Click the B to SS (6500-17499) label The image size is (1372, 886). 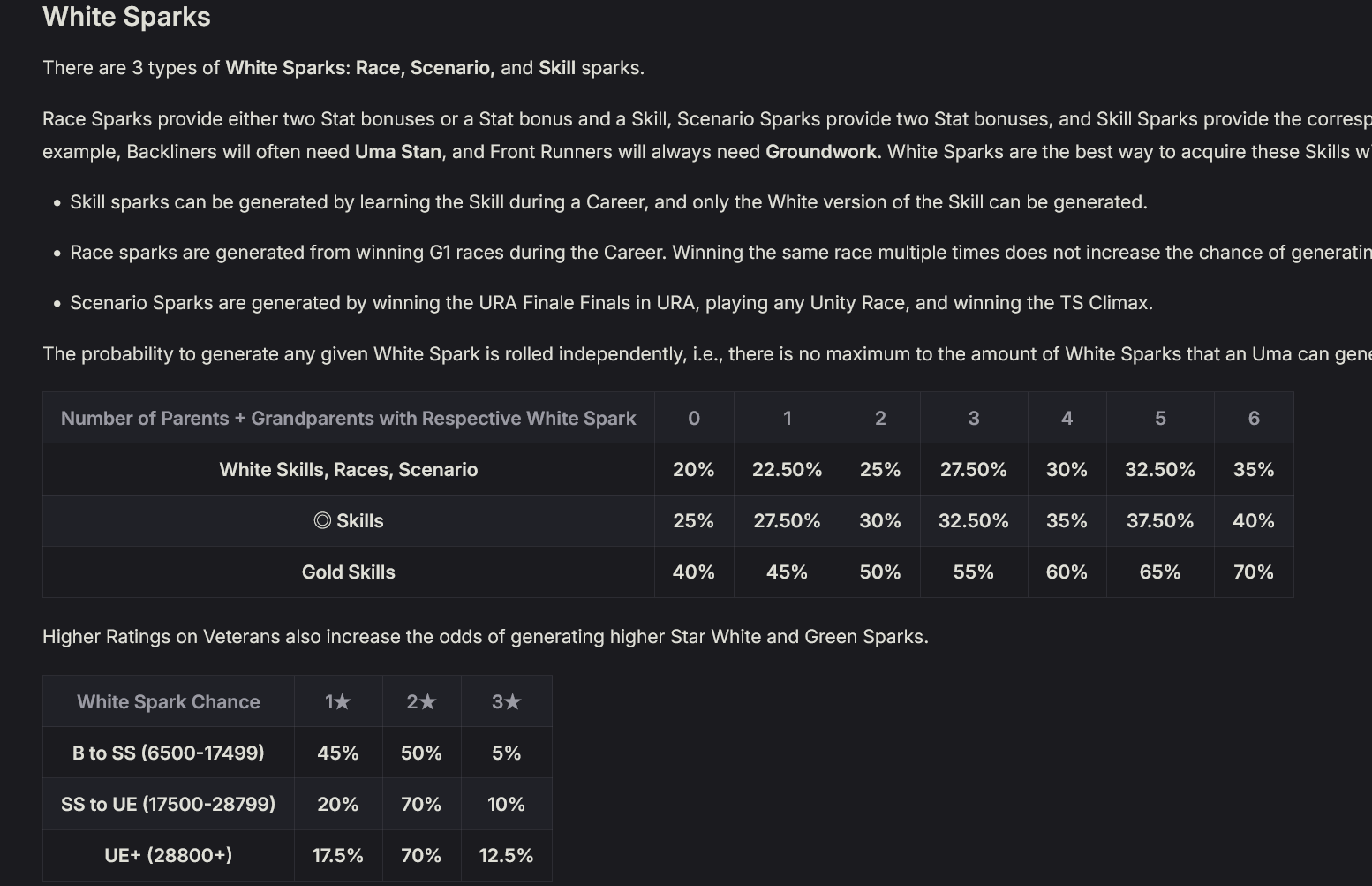click(x=169, y=753)
